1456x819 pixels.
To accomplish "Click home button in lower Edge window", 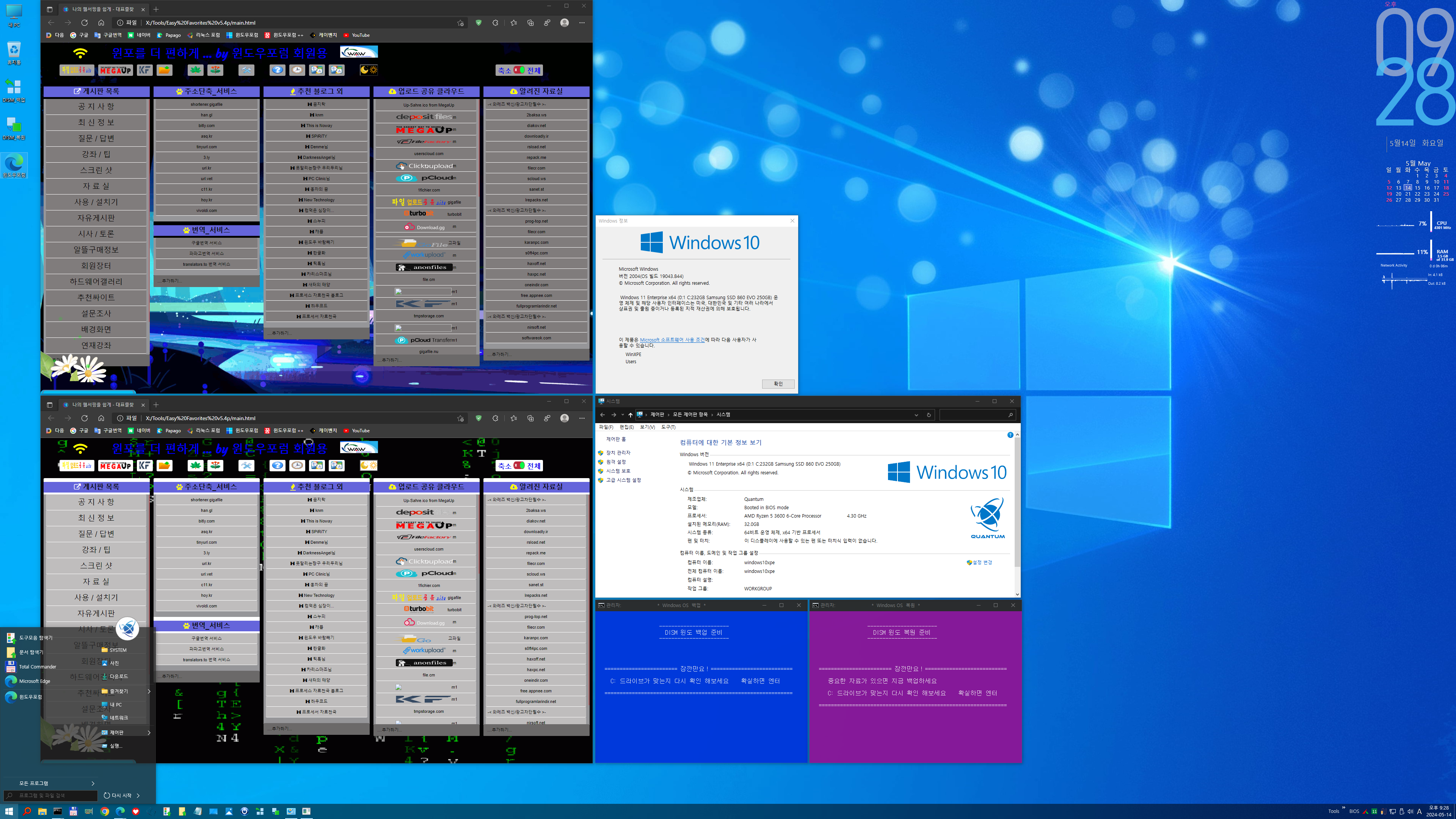I will pos(101,418).
